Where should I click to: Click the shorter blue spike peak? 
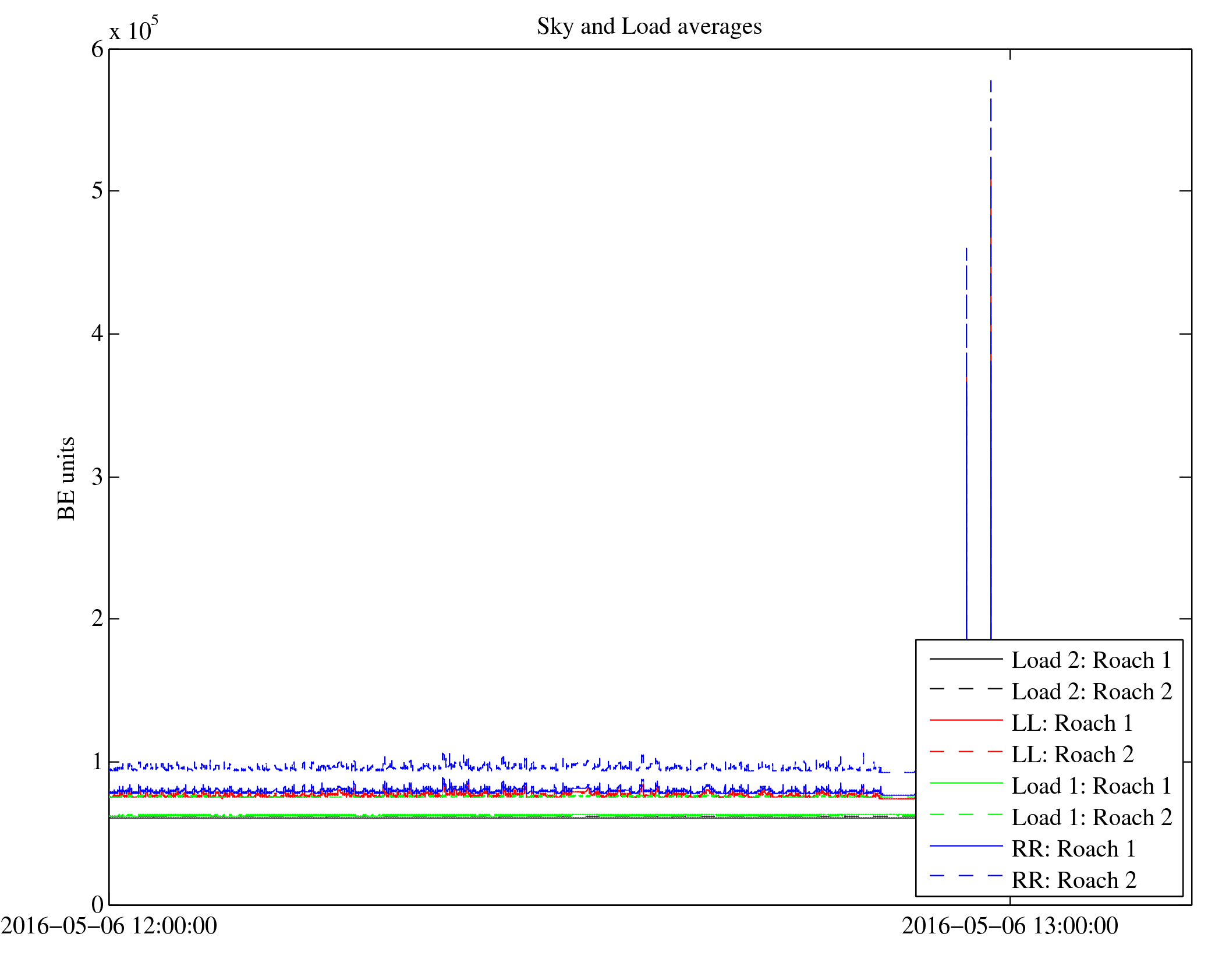[x=966, y=249]
